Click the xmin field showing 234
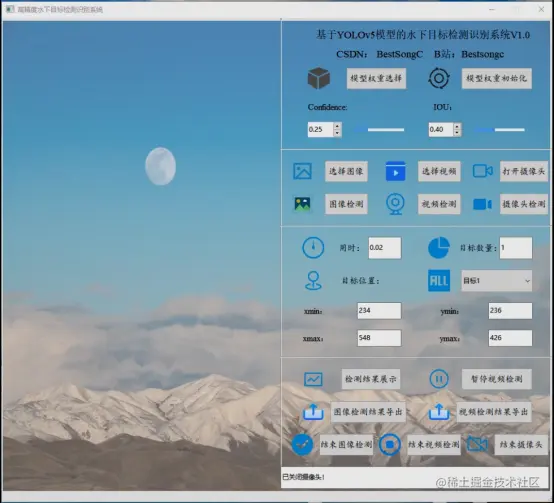Viewport: 554px width, 503px height. [x=379, y=310]
